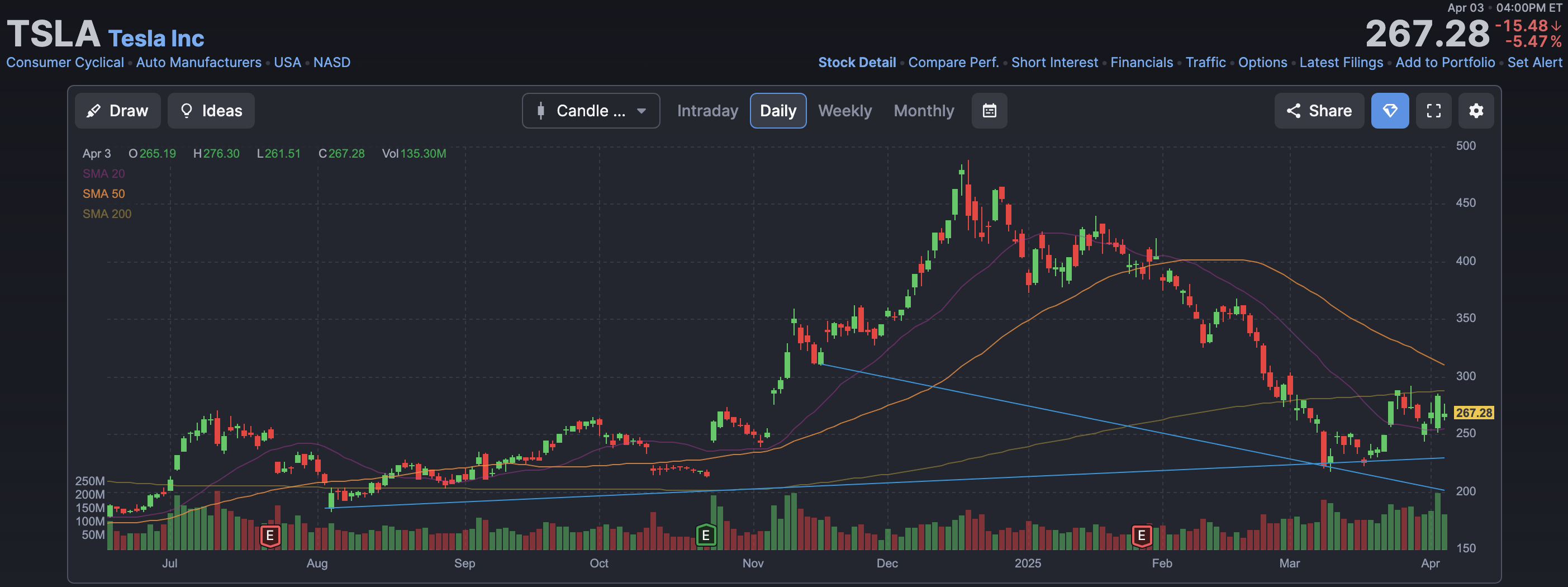Select the SMA 50 indicator label
Screen dimensions: 1568x587
tap(103, 193)
